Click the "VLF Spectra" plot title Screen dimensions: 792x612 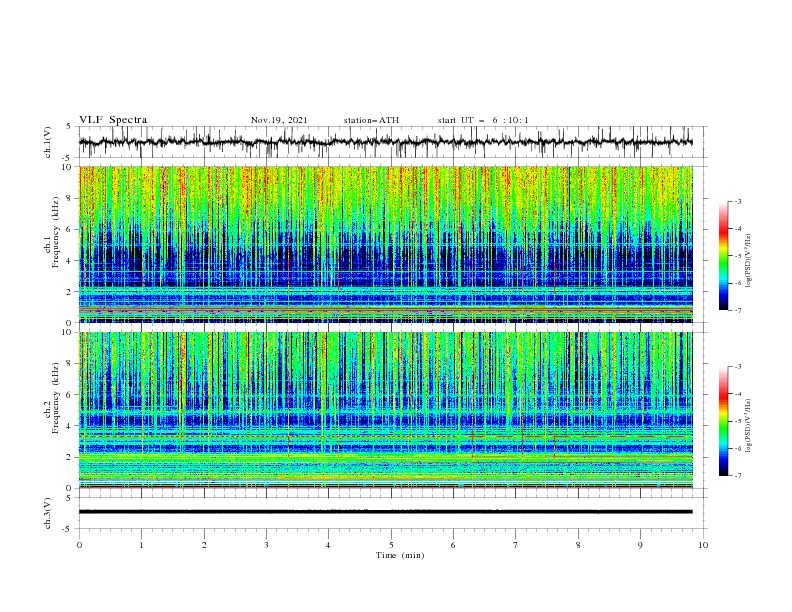[113, 120]
